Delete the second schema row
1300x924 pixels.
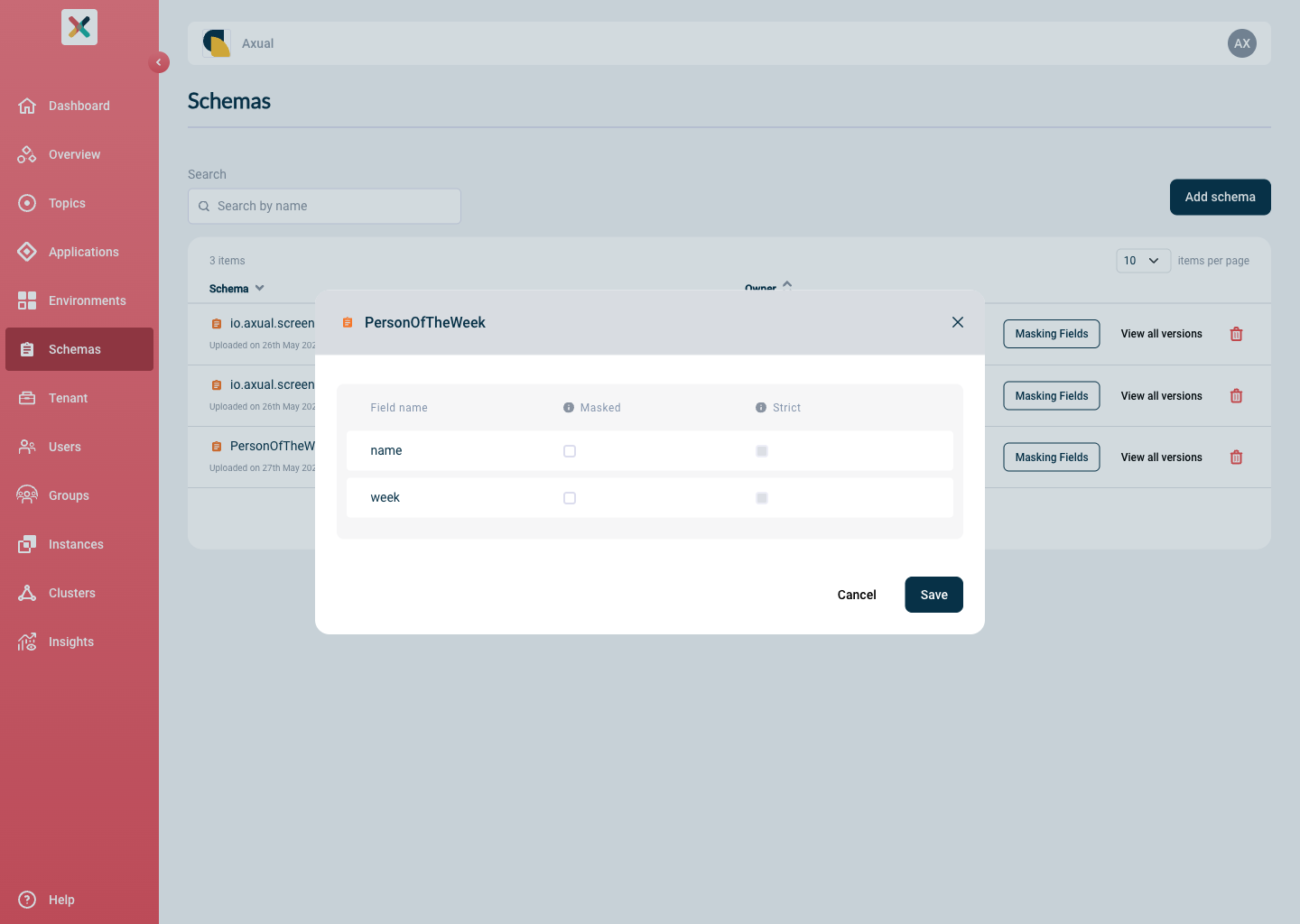pyautogui.click(x=1237, y=396)
